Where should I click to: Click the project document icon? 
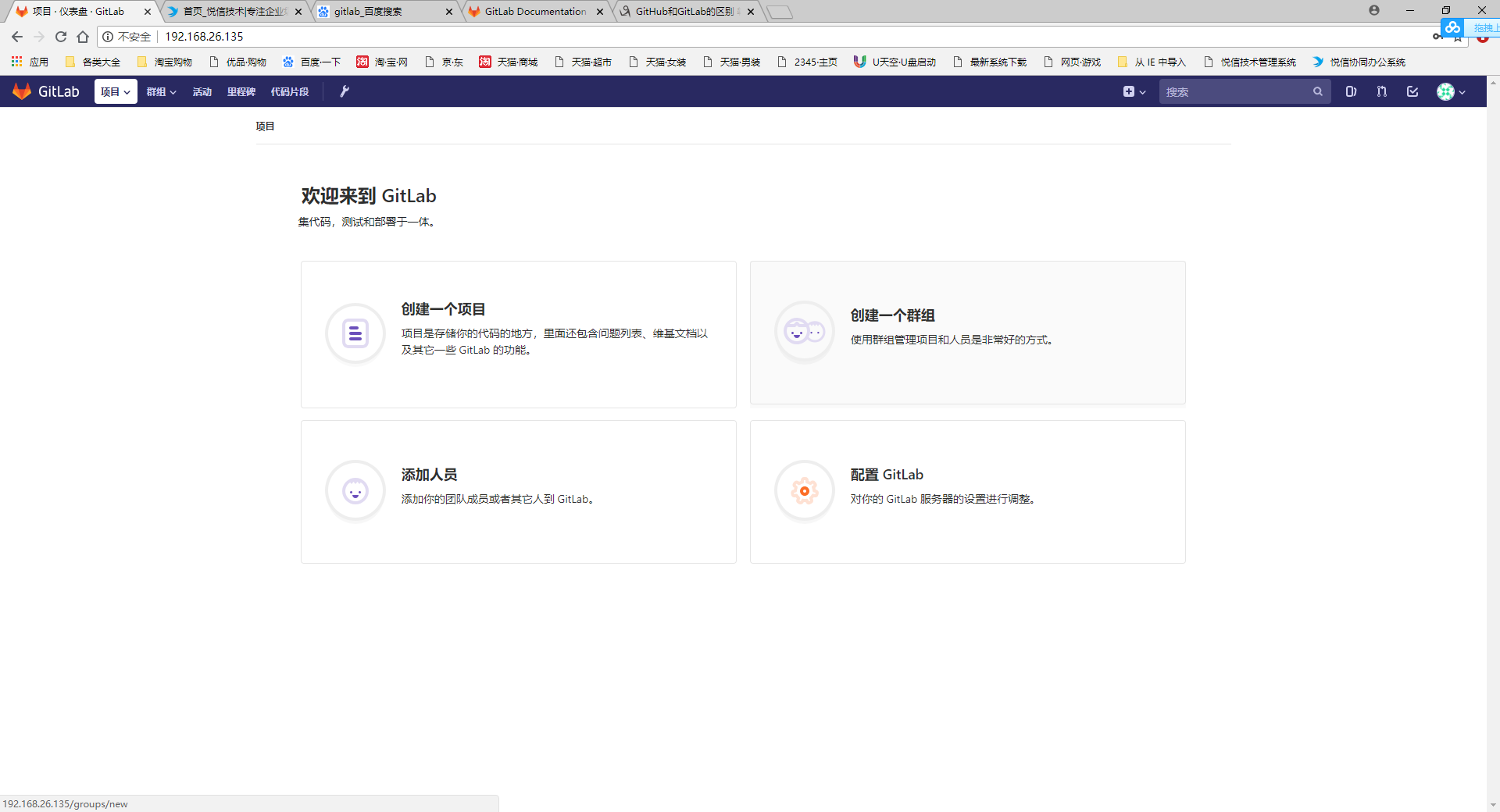click(x=355, y=333)
